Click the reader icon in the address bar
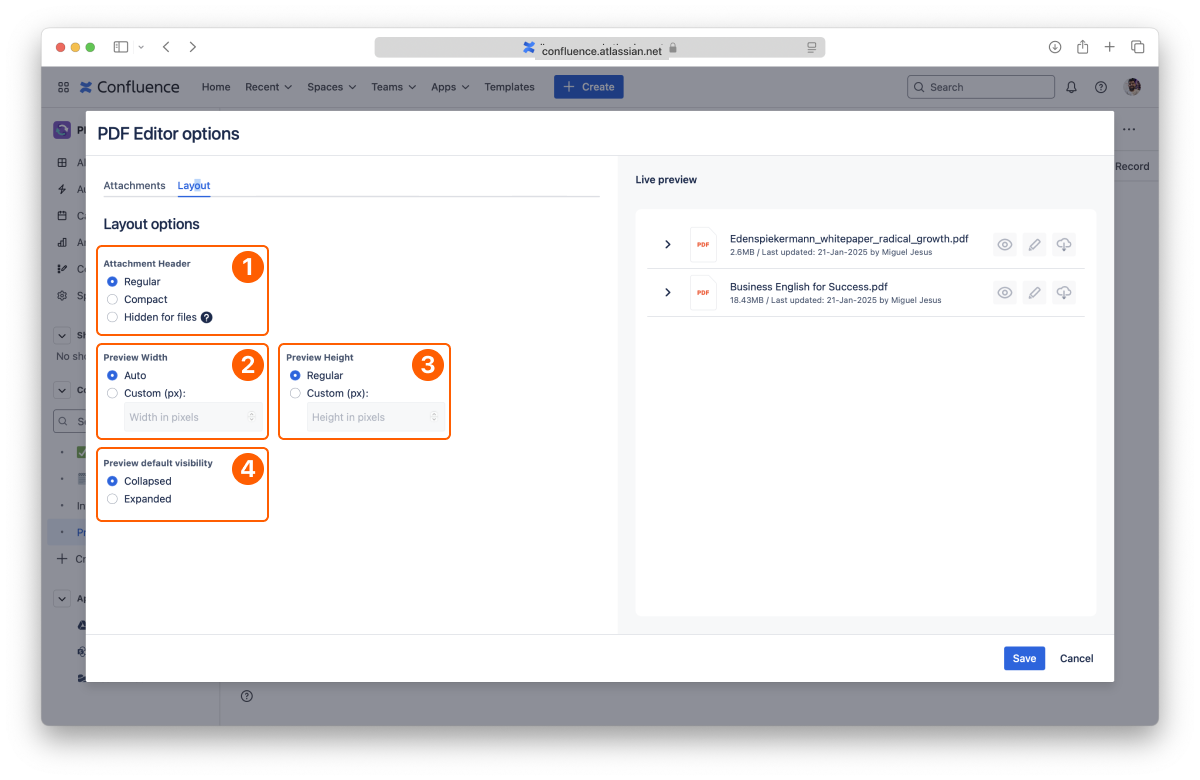Viewport: 1200px width, 780px height. pos(812,47)
